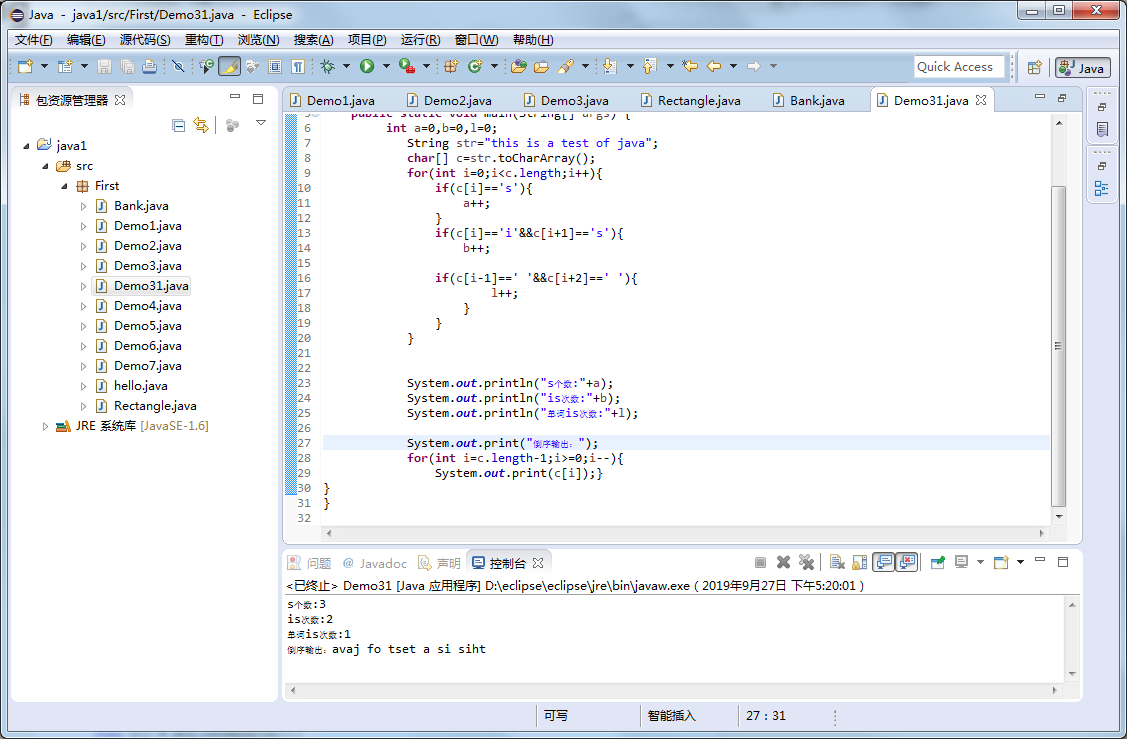Toggle Link with Editor in the package explorer
The height and width of the screenshot is (739, 1127).
point(201,126)
